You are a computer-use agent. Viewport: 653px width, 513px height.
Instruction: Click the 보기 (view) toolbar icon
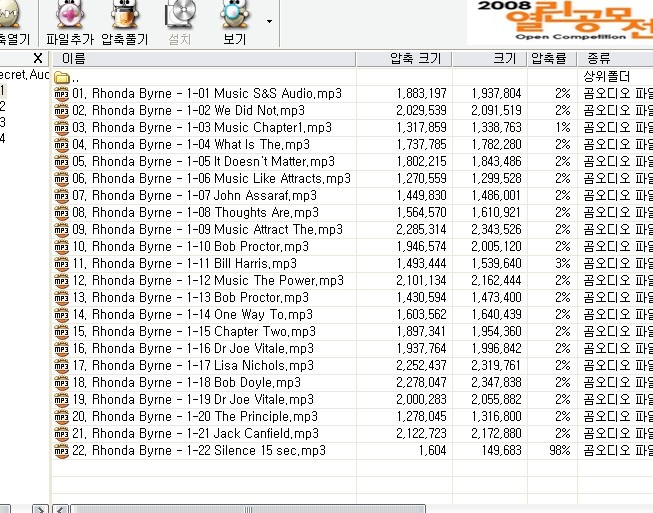pos(234,16)
